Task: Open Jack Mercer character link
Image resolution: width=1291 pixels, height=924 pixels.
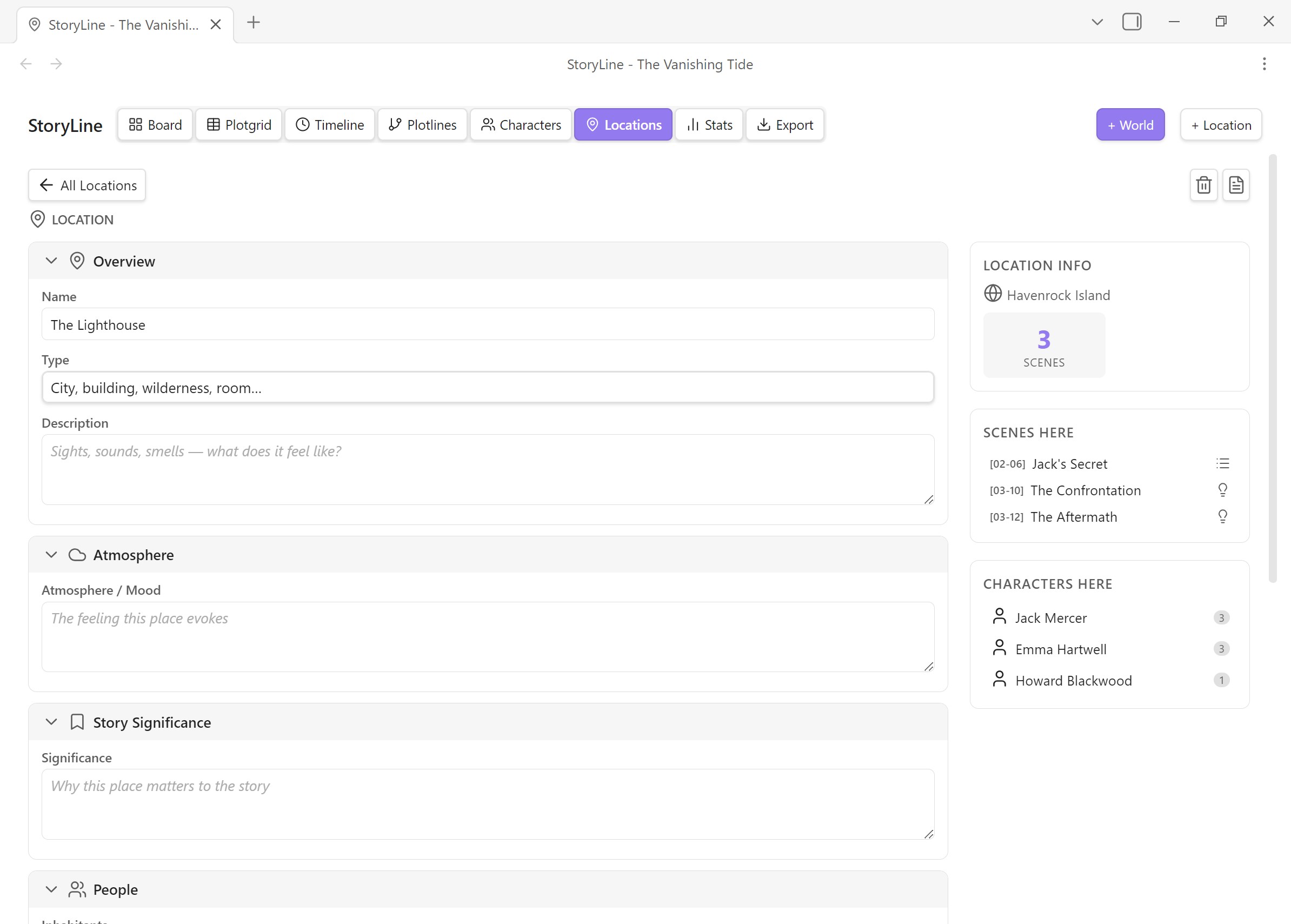Action: (1050, 618)
